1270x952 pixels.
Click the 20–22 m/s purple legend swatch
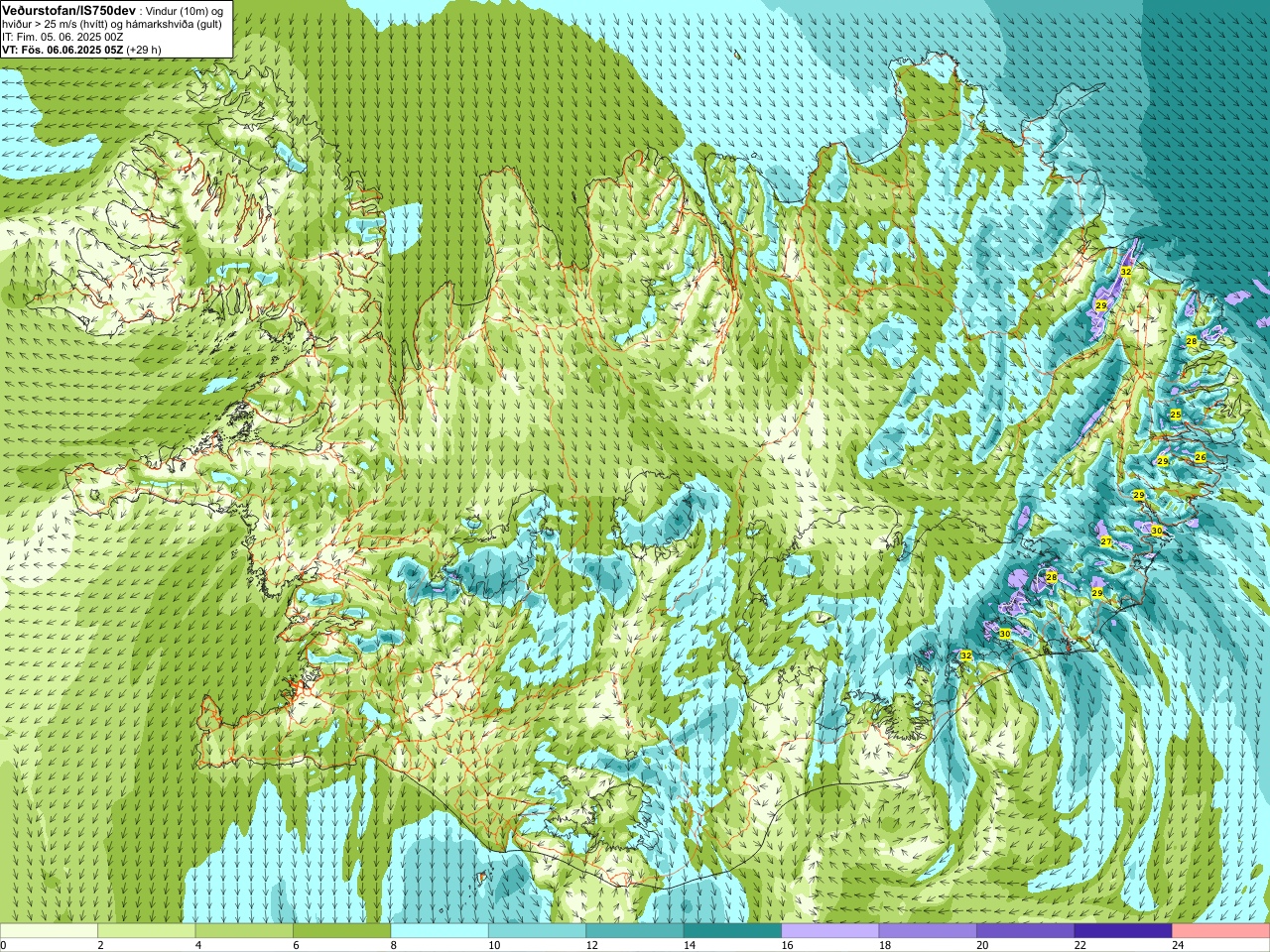1026,931
